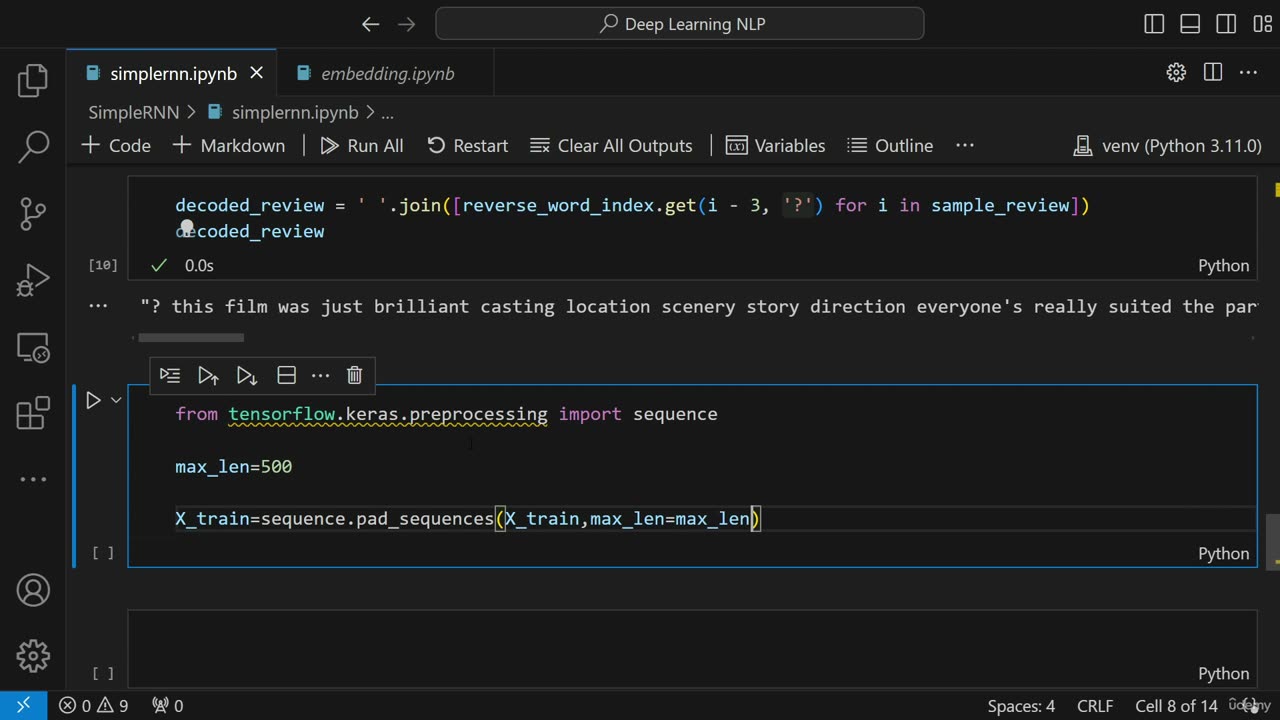Toggle the primary side bar layout icon
This screenshot has width=1280, height=720.
tap(1154, 24)
